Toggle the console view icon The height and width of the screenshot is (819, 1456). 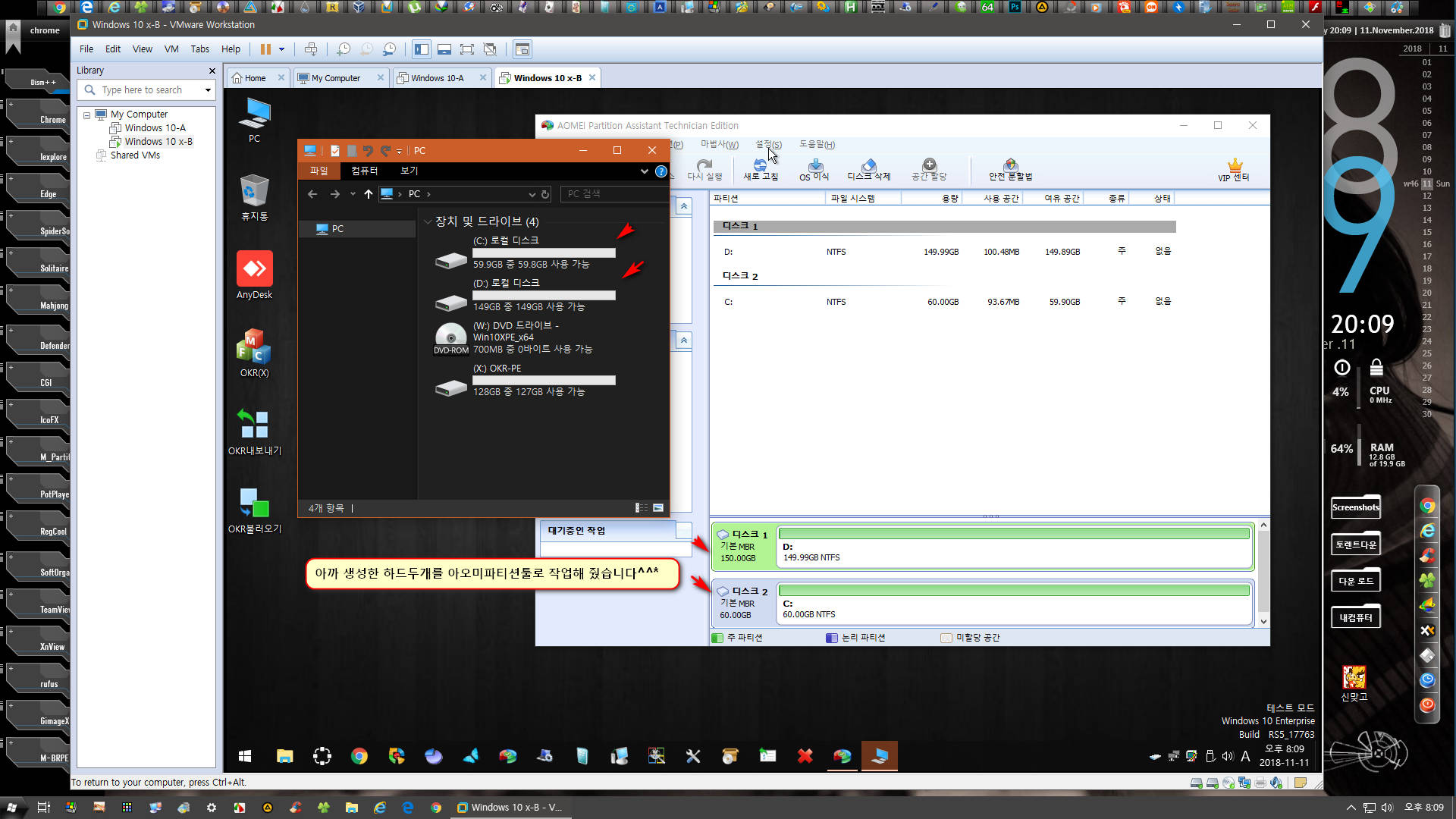pyautogui.click(x=522, y=49)
